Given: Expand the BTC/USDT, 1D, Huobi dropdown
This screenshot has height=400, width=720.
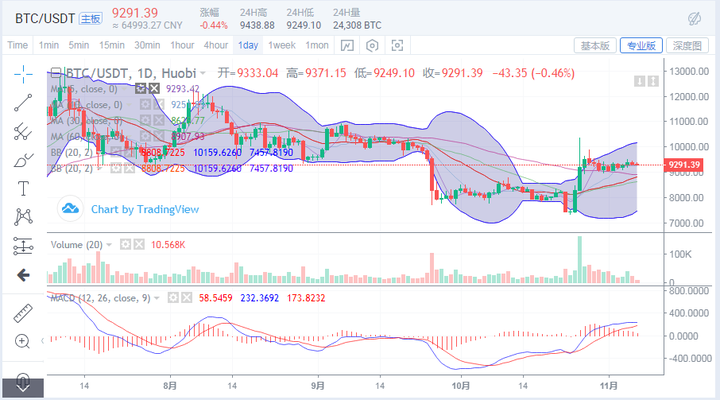Looking at the screenshot, I should pyautogui.click(x=202, y=73).
